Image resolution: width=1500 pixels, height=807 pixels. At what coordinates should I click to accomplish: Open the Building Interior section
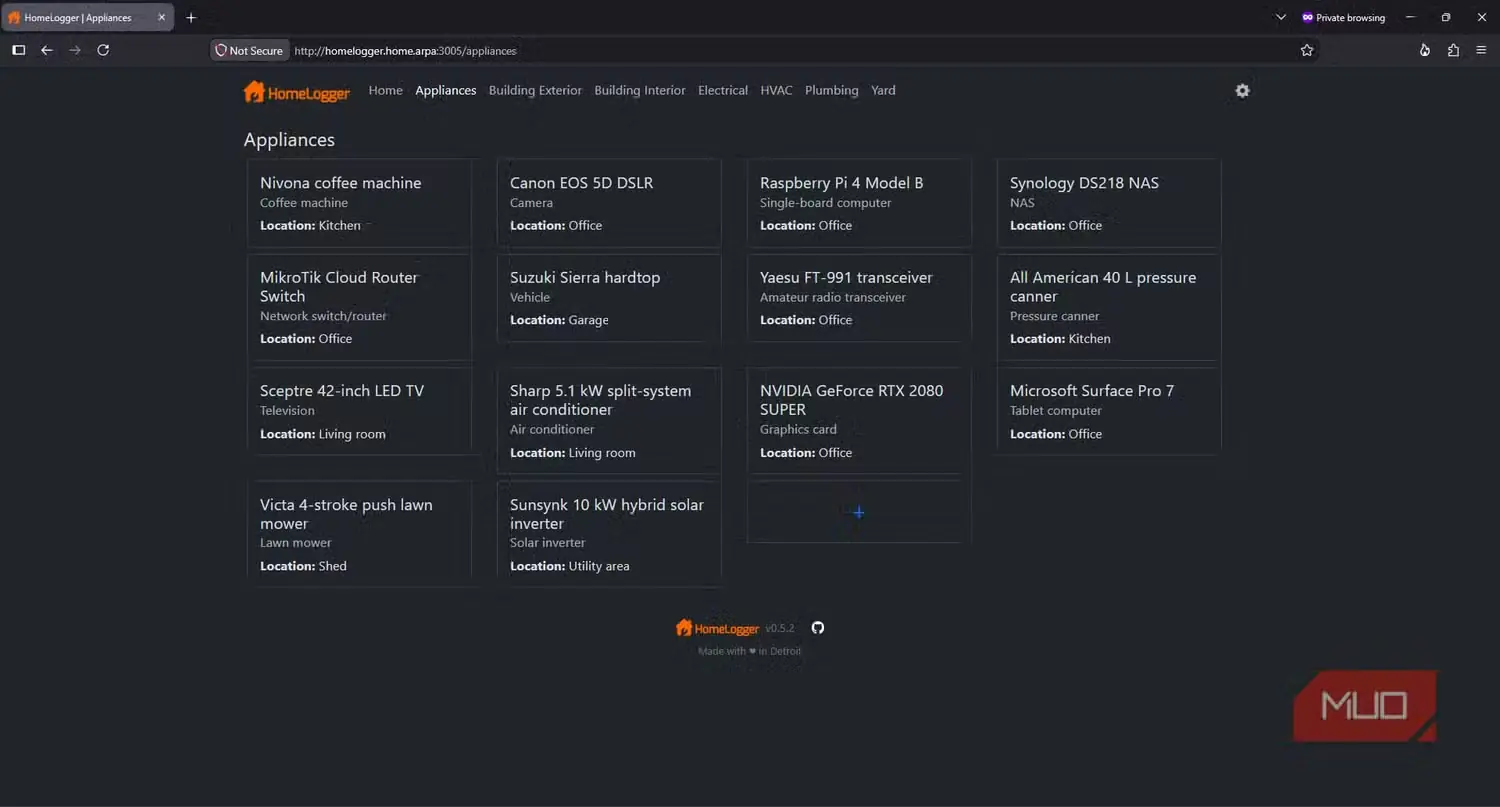(x=640, y=90)
